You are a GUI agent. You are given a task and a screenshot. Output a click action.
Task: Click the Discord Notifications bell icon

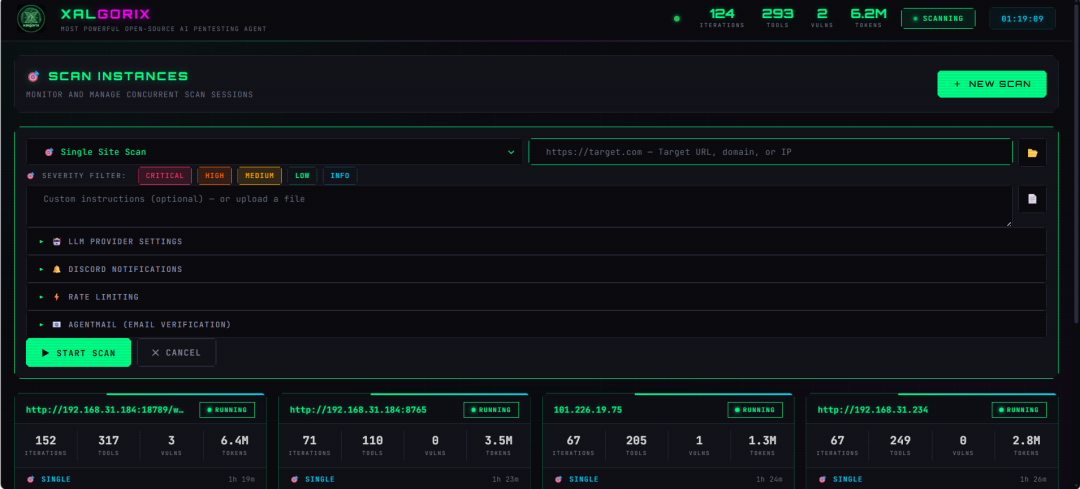click(56, 269)
